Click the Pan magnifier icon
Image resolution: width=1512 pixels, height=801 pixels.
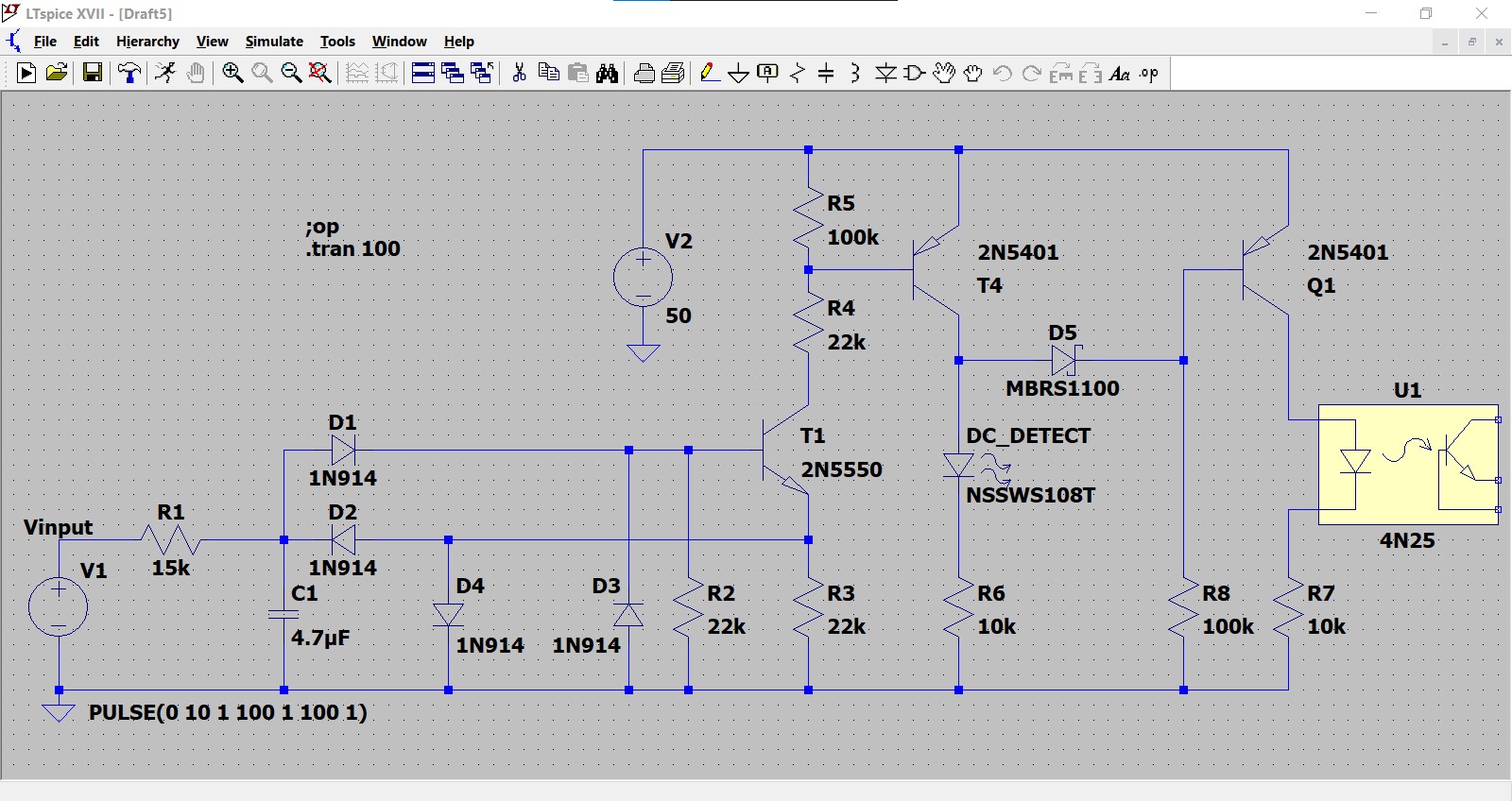(x=262, y=73)
